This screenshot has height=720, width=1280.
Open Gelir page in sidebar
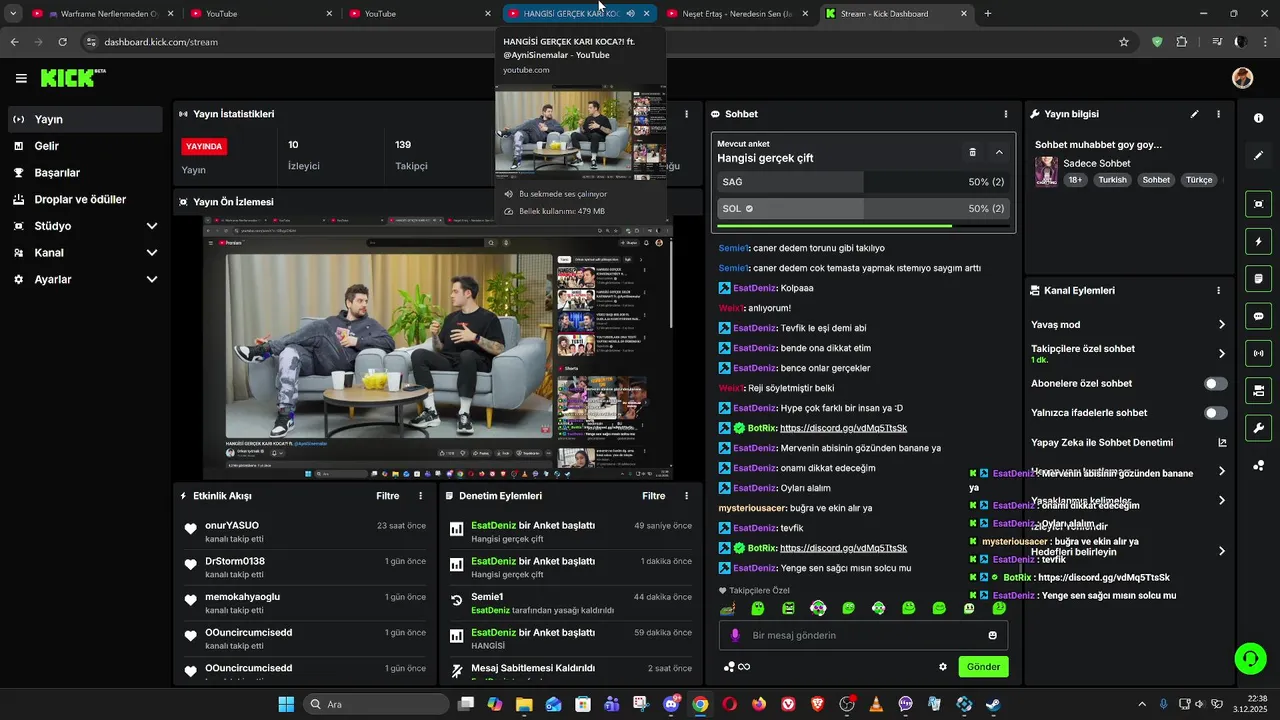click(x=85, y=146)
